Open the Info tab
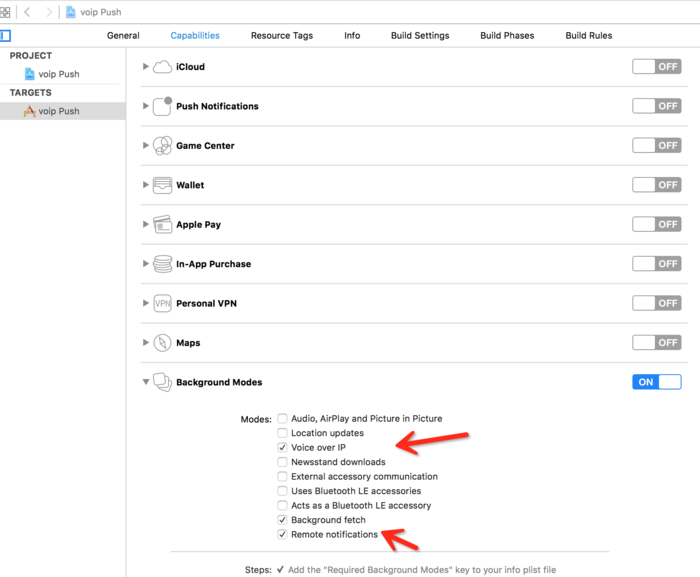The image size is (700, 577). pyautogui.click(x=352, y=35)
